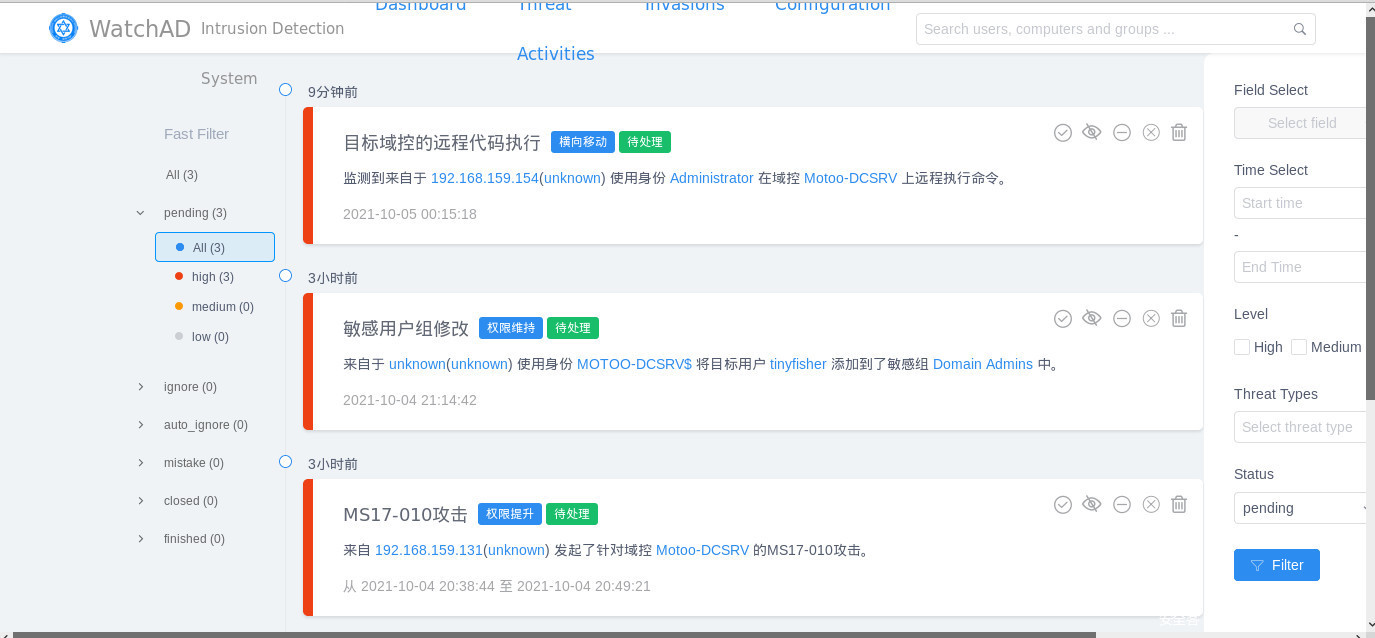
Task: Collapse the pending (3) filter group
Action: point(141,213)
